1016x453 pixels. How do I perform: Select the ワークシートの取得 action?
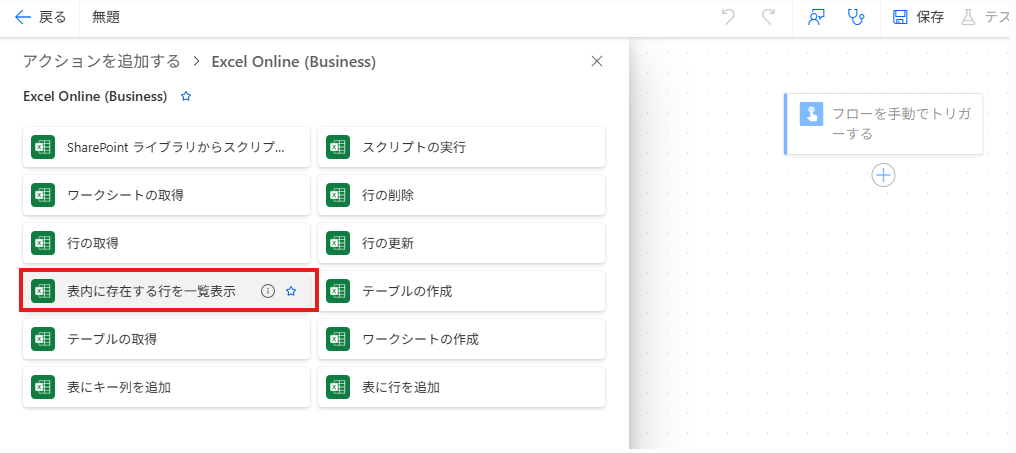[167, 195]
